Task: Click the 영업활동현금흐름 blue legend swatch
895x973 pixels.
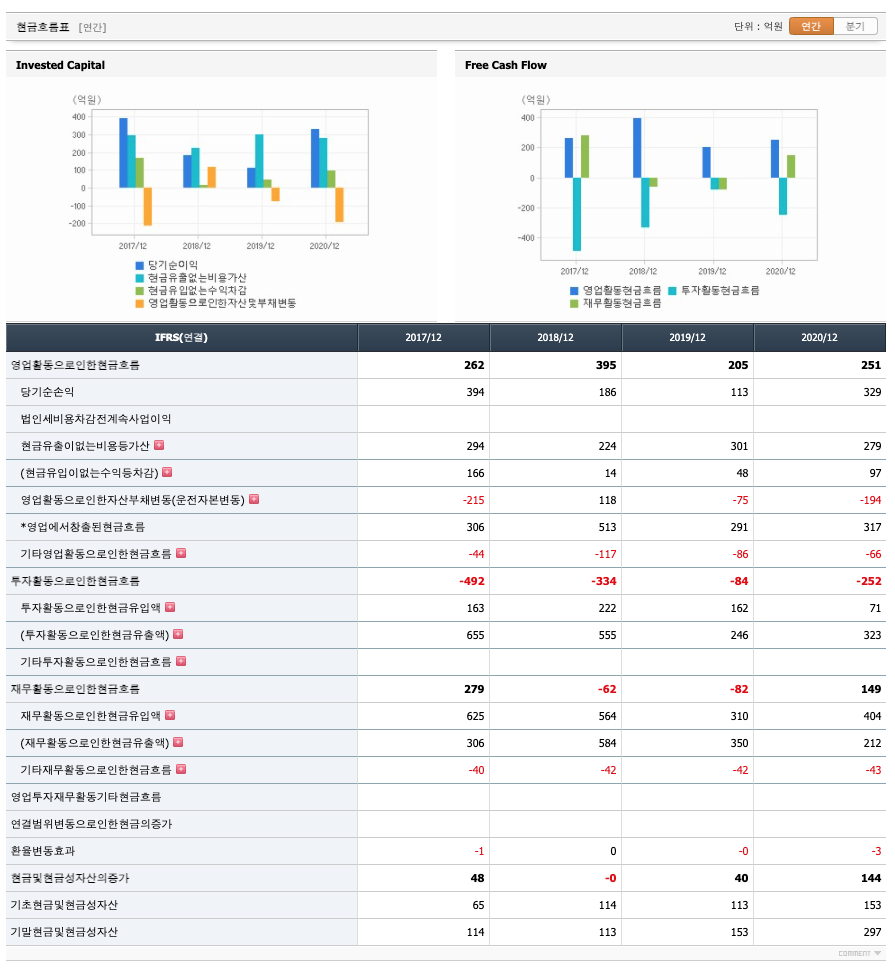Action: point(574,291)
